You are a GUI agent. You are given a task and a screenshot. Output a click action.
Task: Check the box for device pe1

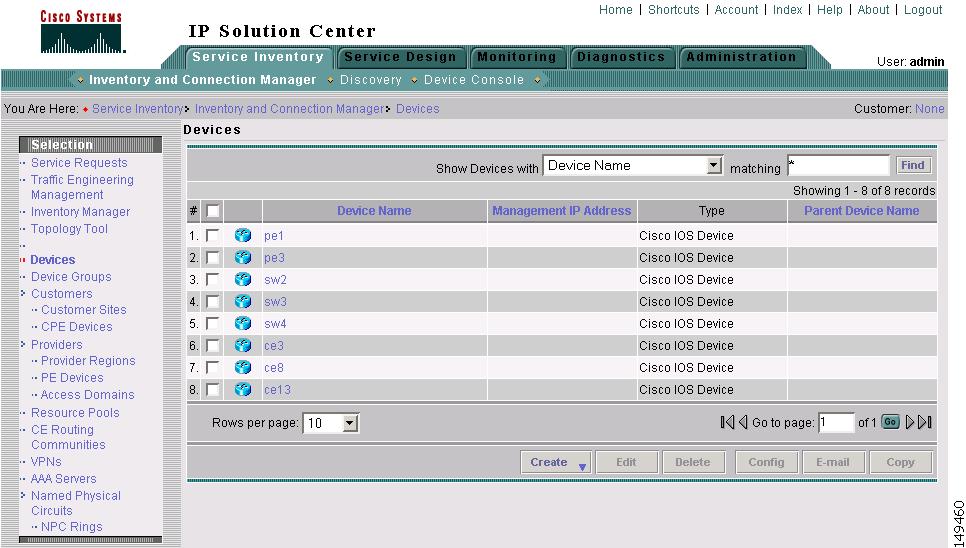tap(213, 235)
